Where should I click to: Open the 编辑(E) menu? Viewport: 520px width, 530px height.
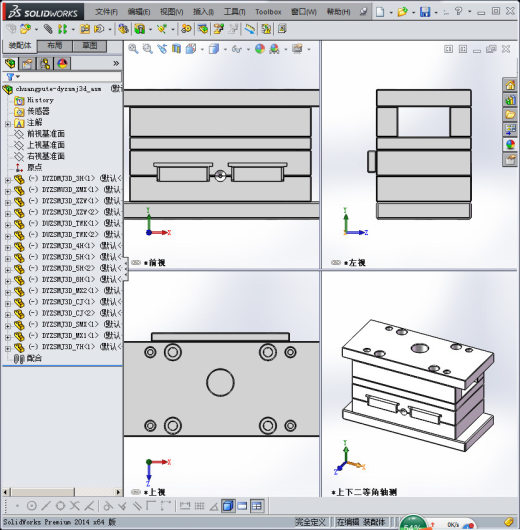(x=139, y=12)
